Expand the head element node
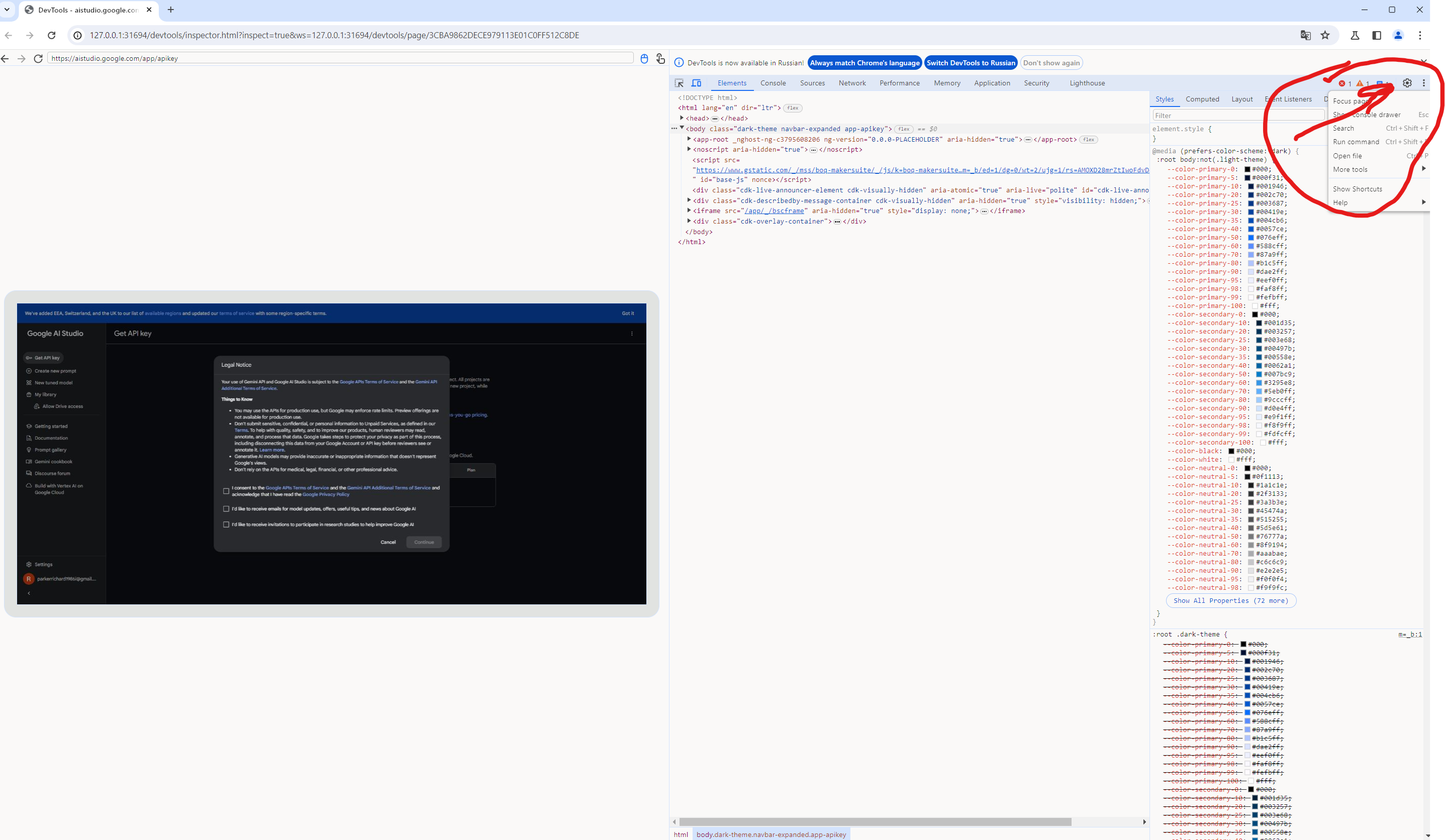This screenshot has width=1445, height=840. pyautogui.click(x=682, y=118)
